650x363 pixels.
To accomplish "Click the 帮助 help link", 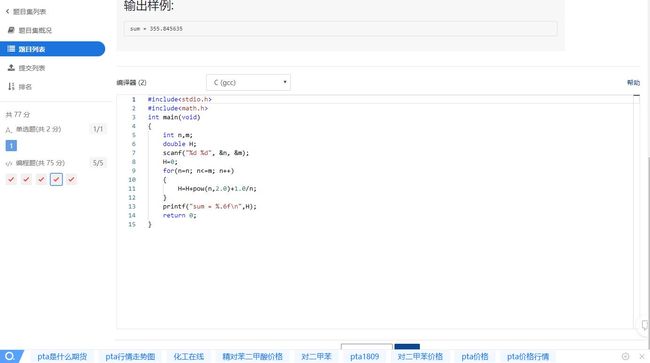I will (x=633, y=82).
